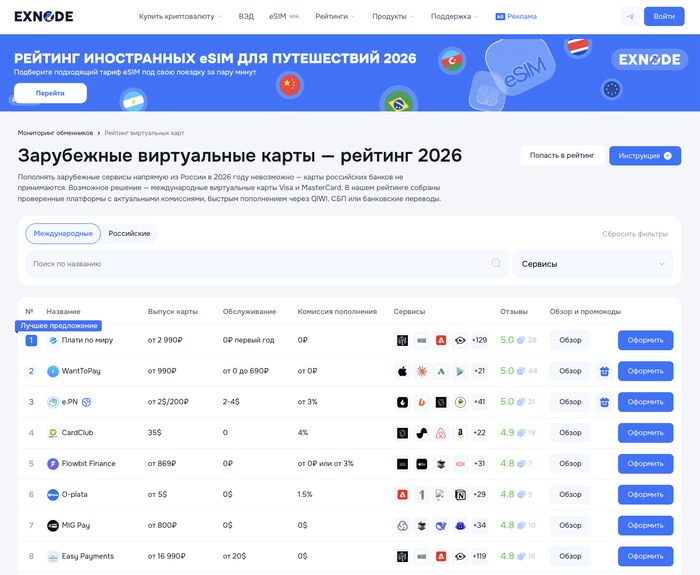
Task: Click the CardClub logo icon
Action: (53, 433)
